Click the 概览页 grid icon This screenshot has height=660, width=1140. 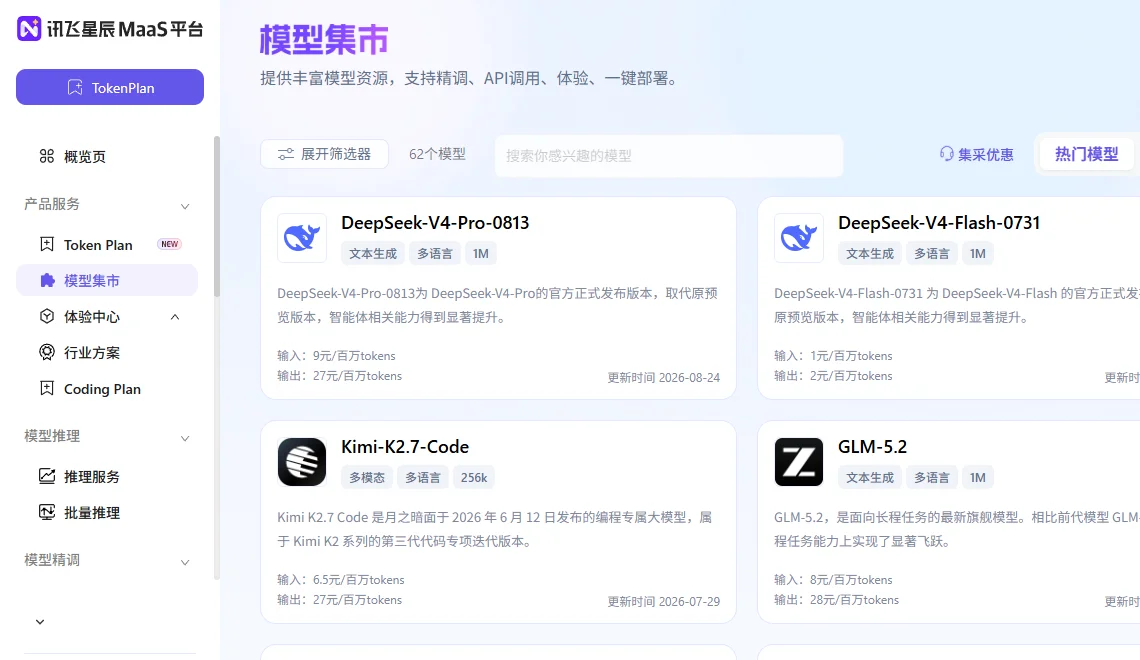[x=47, y=156]
